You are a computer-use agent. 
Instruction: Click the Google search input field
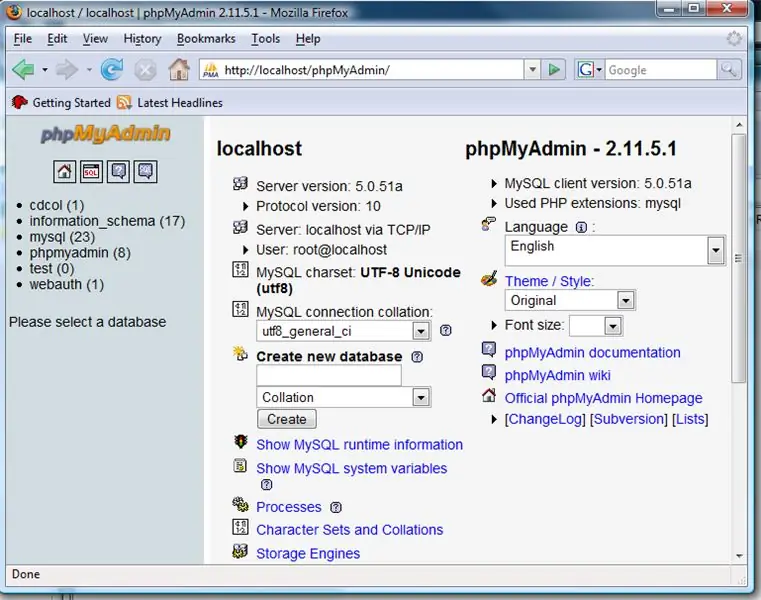(661, 70)
